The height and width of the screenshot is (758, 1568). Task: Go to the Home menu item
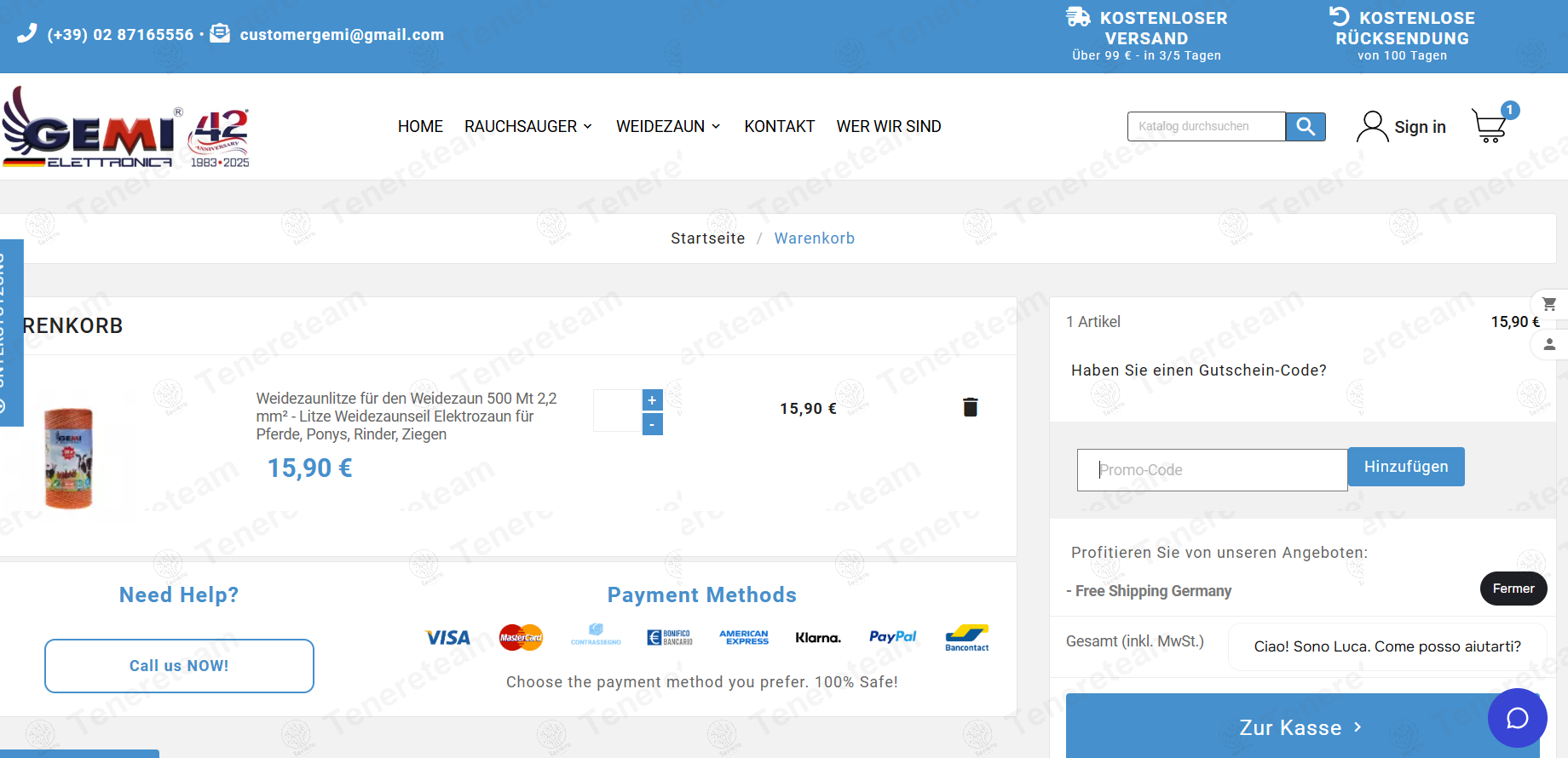(420, 127)
